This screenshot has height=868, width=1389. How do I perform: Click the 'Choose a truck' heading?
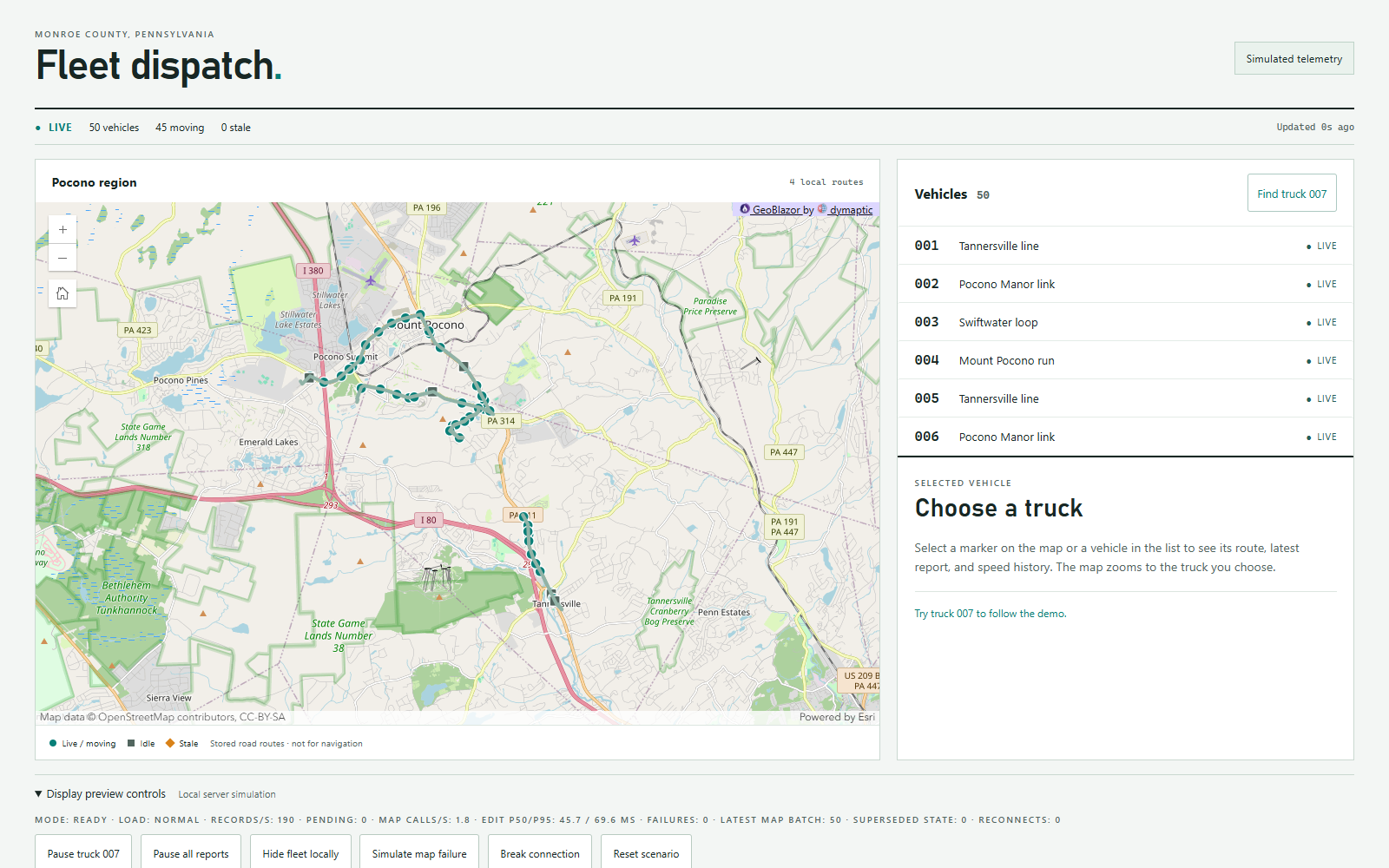998,508
